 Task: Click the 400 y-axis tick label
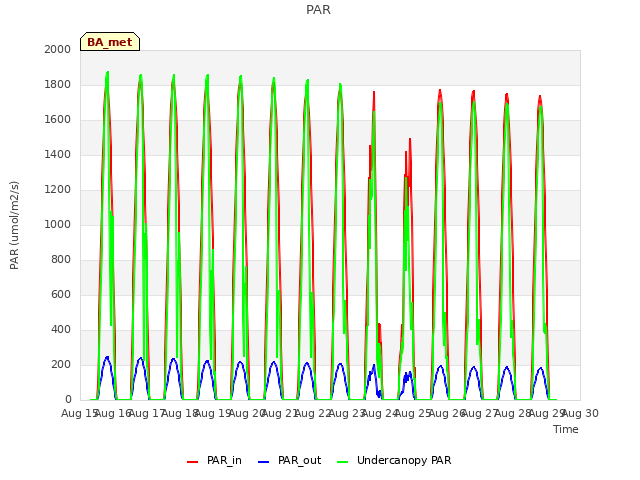pyautogui.click(x=61, y=329)
